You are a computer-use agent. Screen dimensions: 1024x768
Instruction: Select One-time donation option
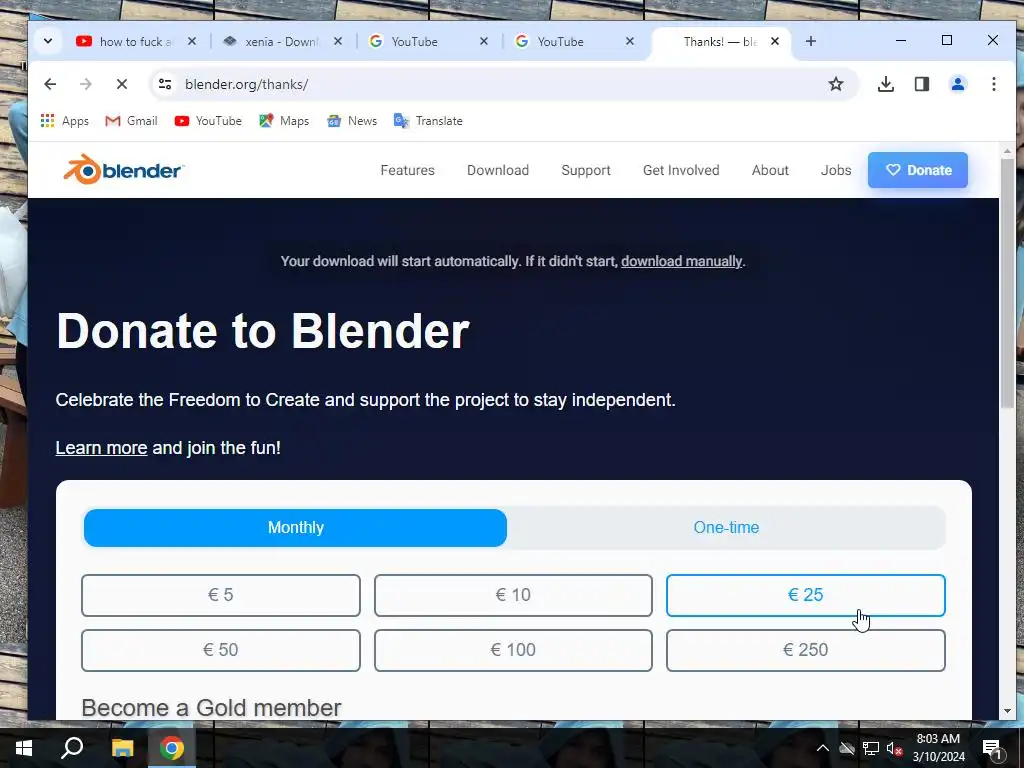(x=726, y=528)
